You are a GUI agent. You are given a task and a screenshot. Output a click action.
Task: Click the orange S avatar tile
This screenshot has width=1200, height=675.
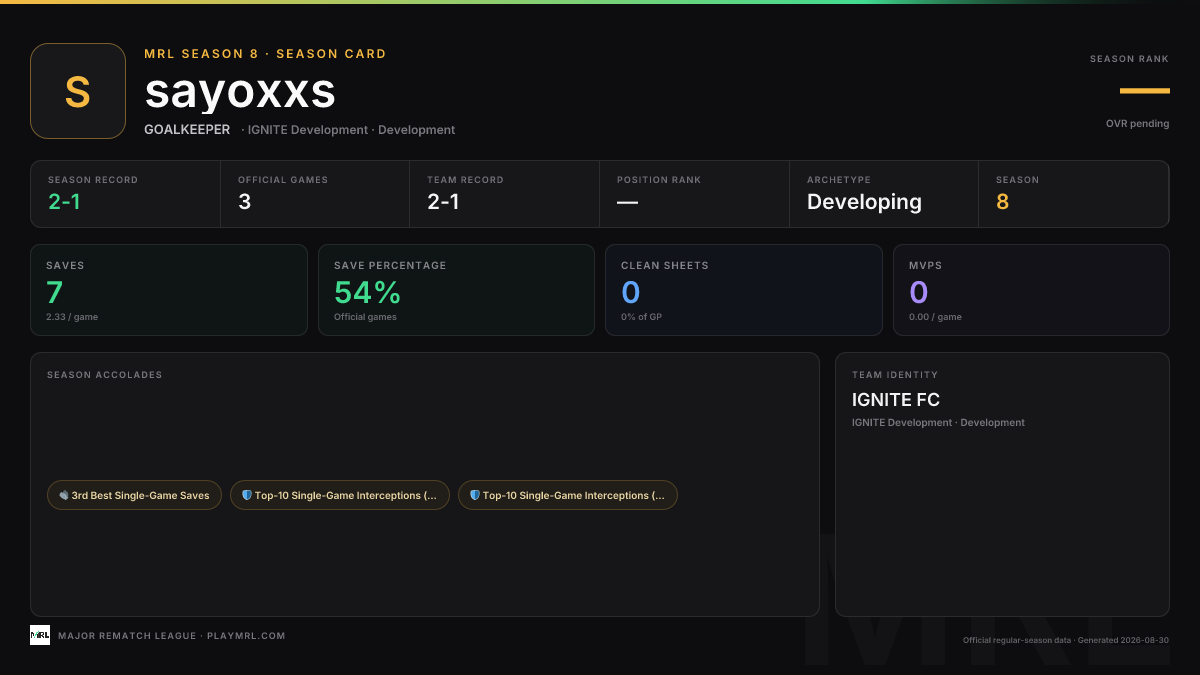pyautogui.click(x=78, y=91)
